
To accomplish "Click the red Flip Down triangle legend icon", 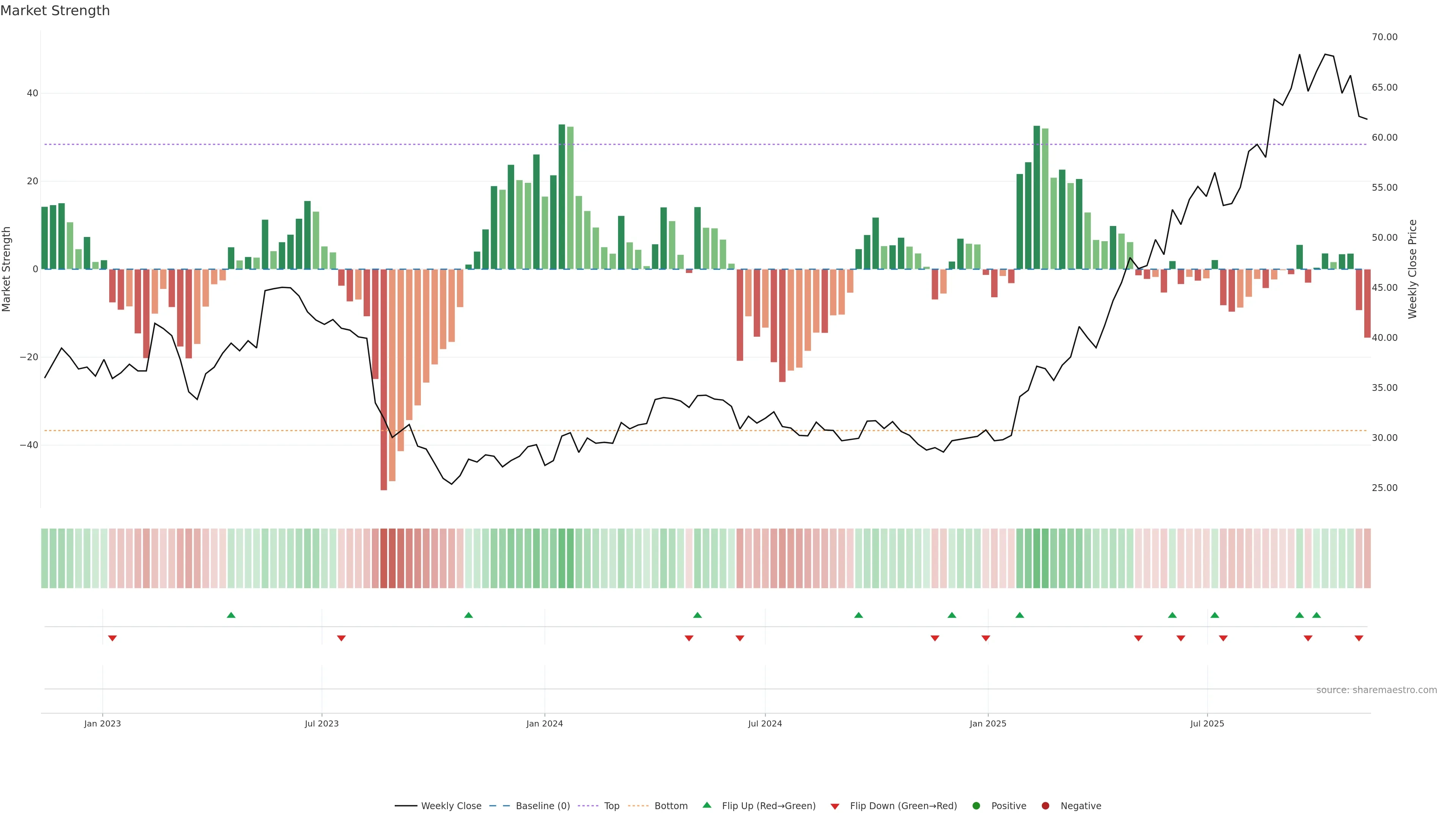I will (x=835, y=806).
